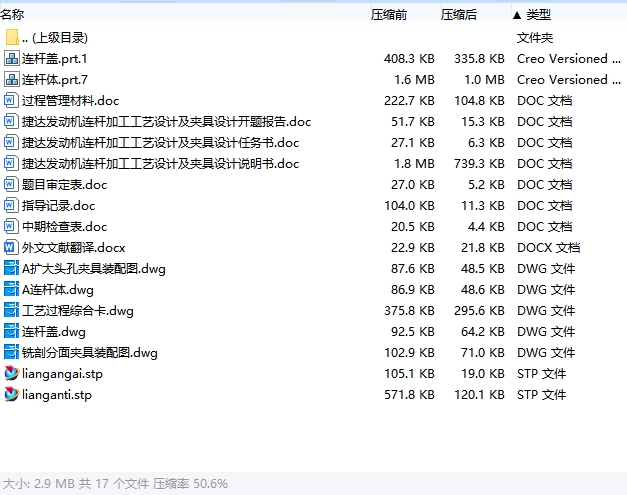
Task: Select file name 指导记录.doc
Action: pos(58,206)
